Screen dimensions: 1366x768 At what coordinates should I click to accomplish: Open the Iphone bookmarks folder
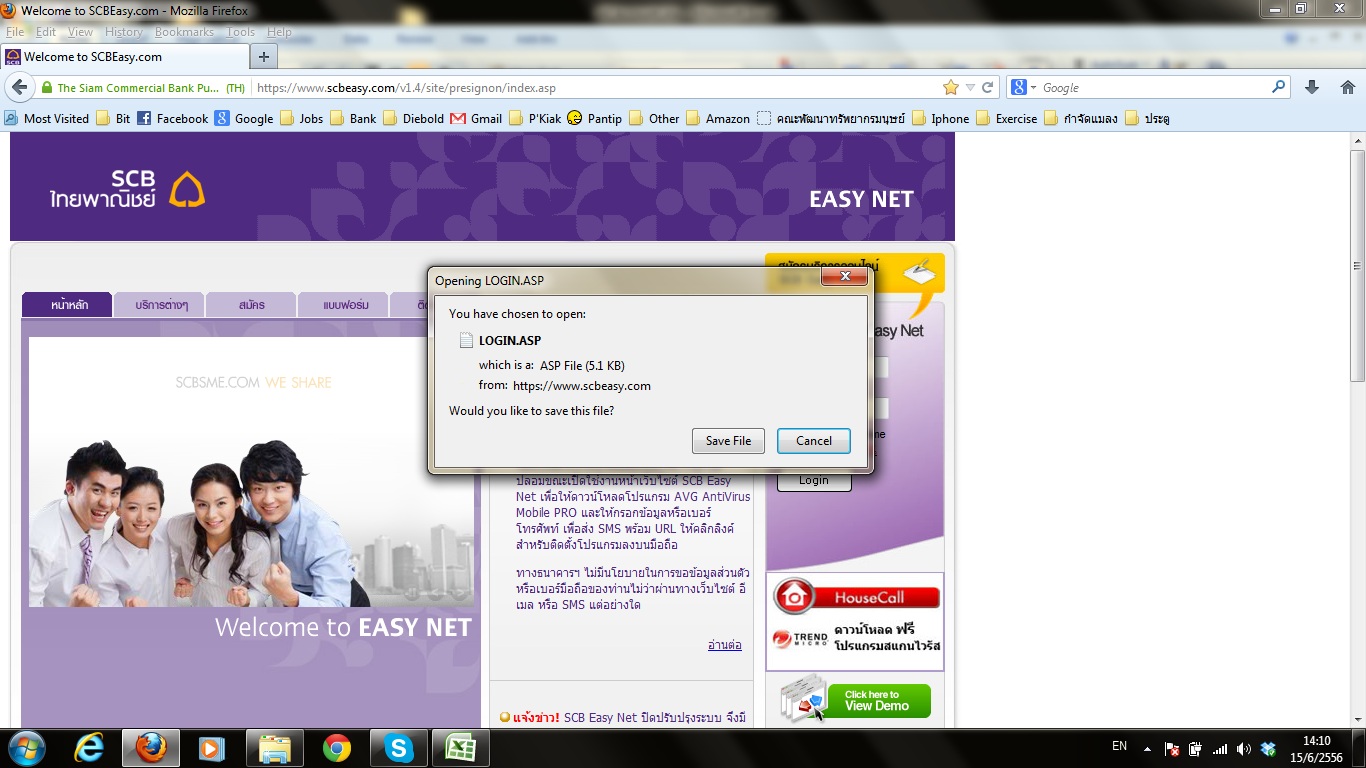(940, 118)
